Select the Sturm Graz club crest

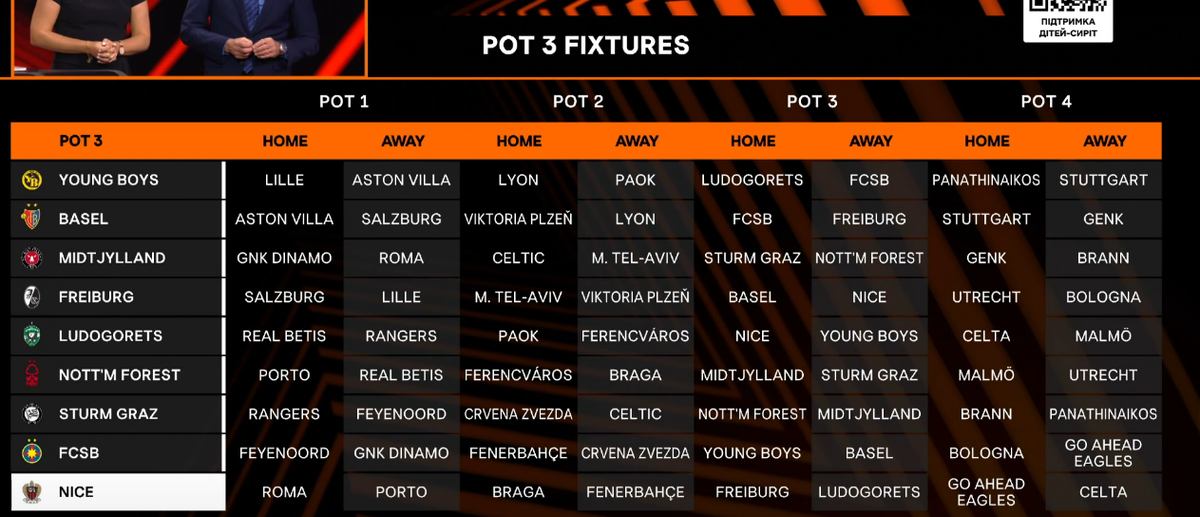(31, 414)
